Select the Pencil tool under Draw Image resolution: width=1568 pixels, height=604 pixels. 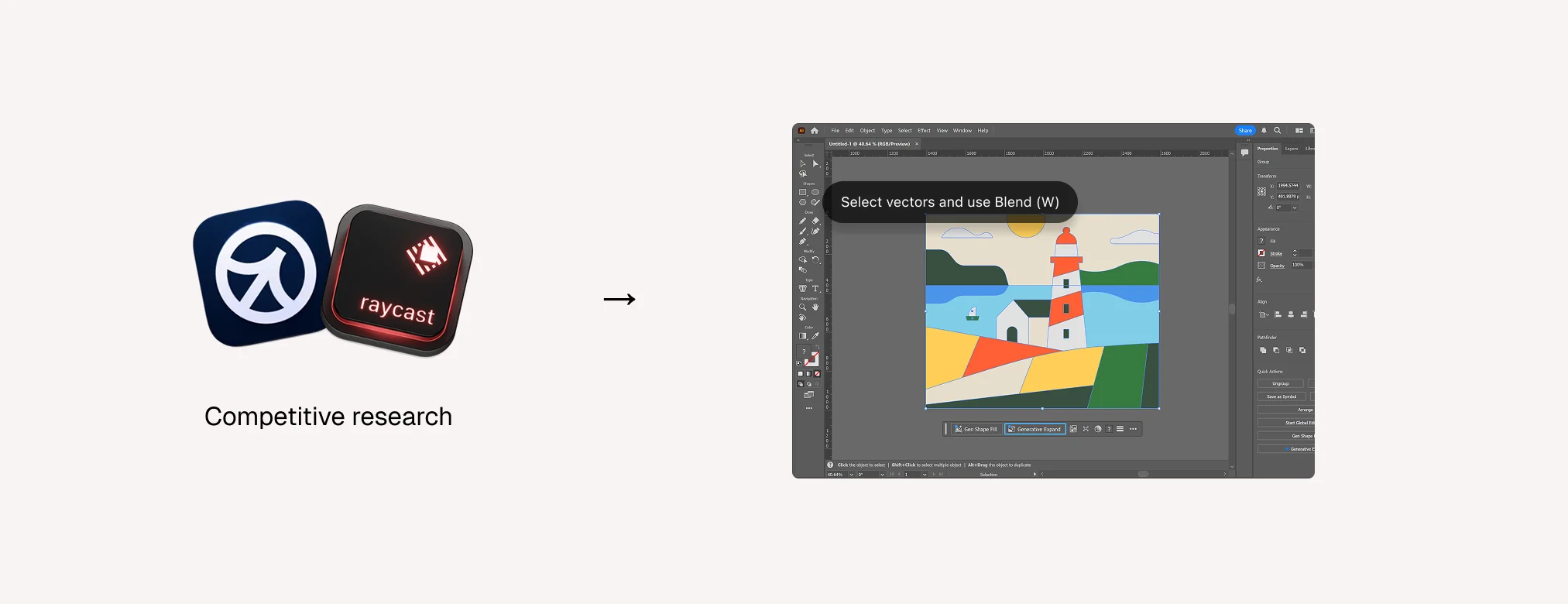[803, 221]
